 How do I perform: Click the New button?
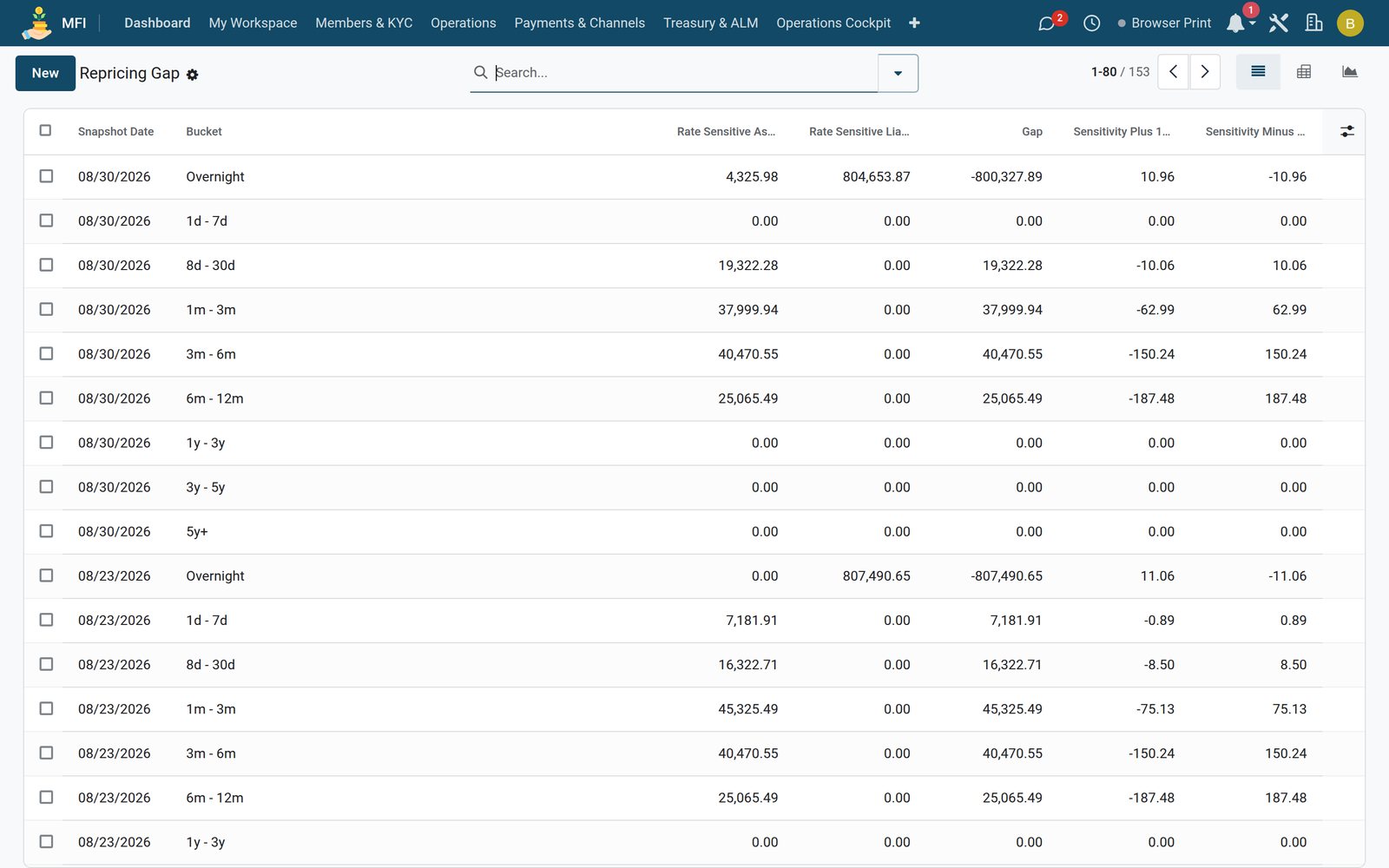[x=45, y=73]
